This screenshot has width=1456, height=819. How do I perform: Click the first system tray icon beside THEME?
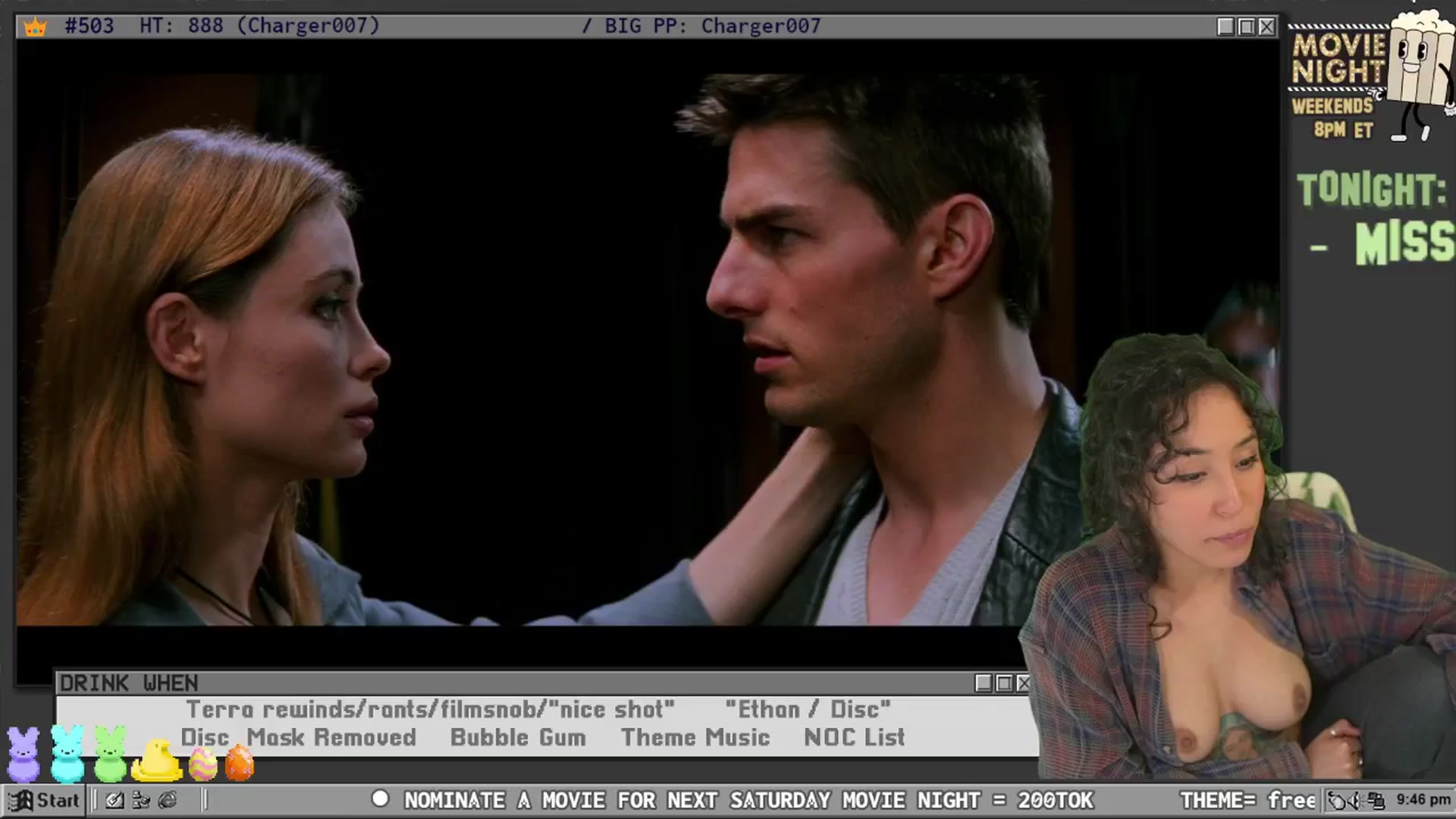tap(1336, 801)
